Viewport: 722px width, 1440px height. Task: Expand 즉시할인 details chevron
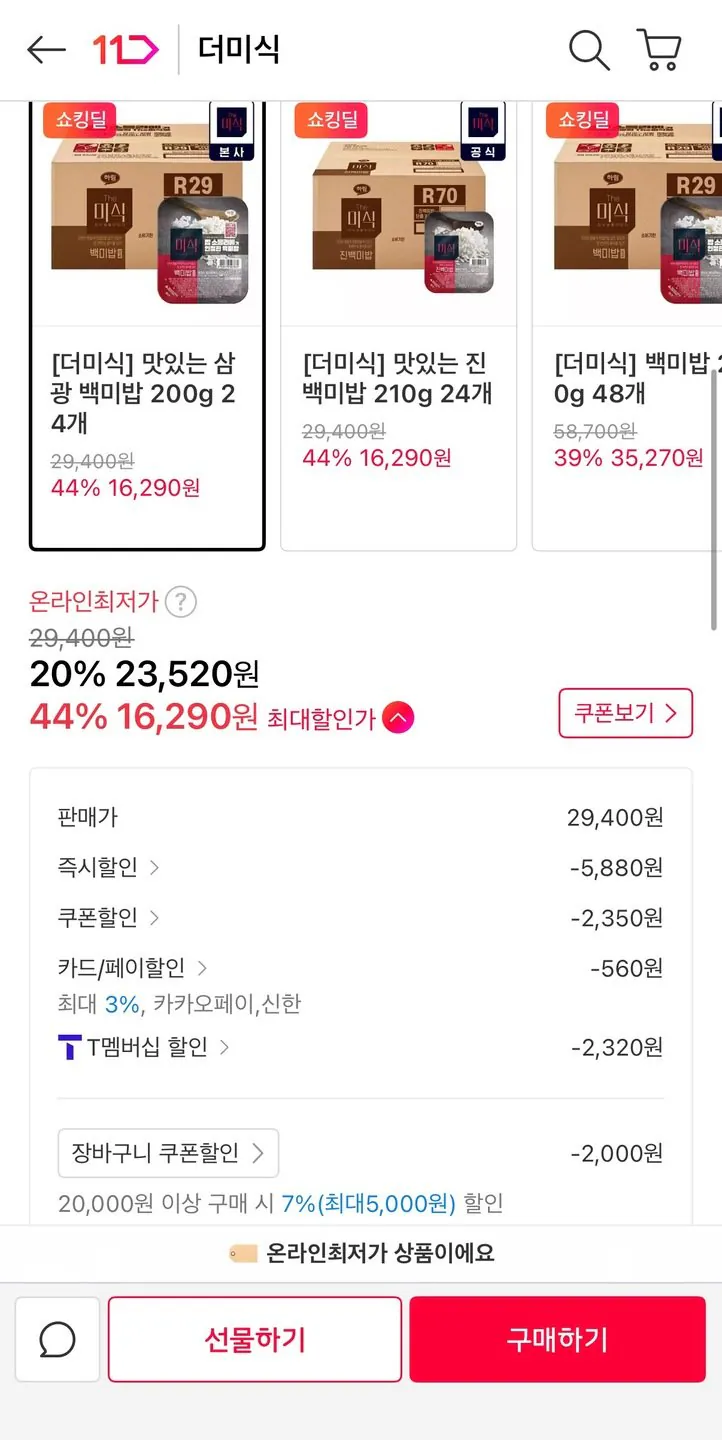tap(154, 868)
